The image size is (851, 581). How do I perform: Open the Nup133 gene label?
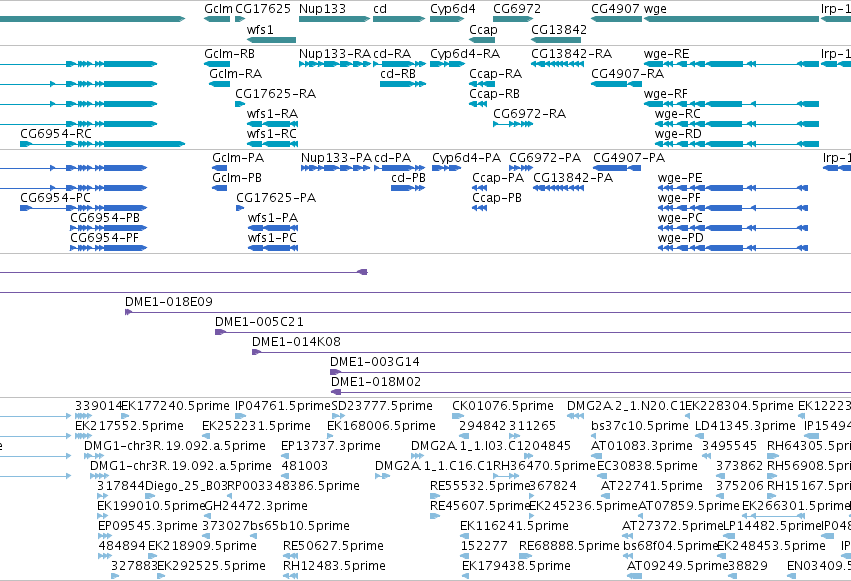click(x=322, y=9)
